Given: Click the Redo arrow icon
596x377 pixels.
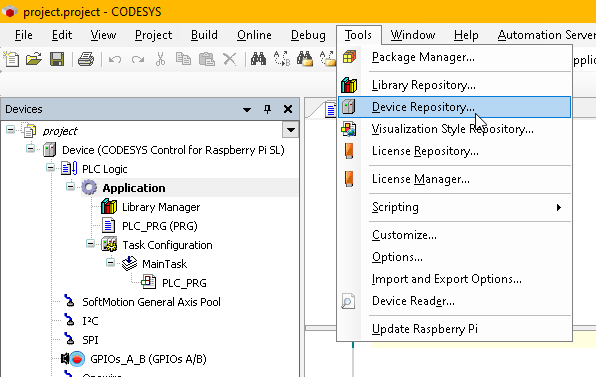Looking at the screenshot, I should coord(138,59).
